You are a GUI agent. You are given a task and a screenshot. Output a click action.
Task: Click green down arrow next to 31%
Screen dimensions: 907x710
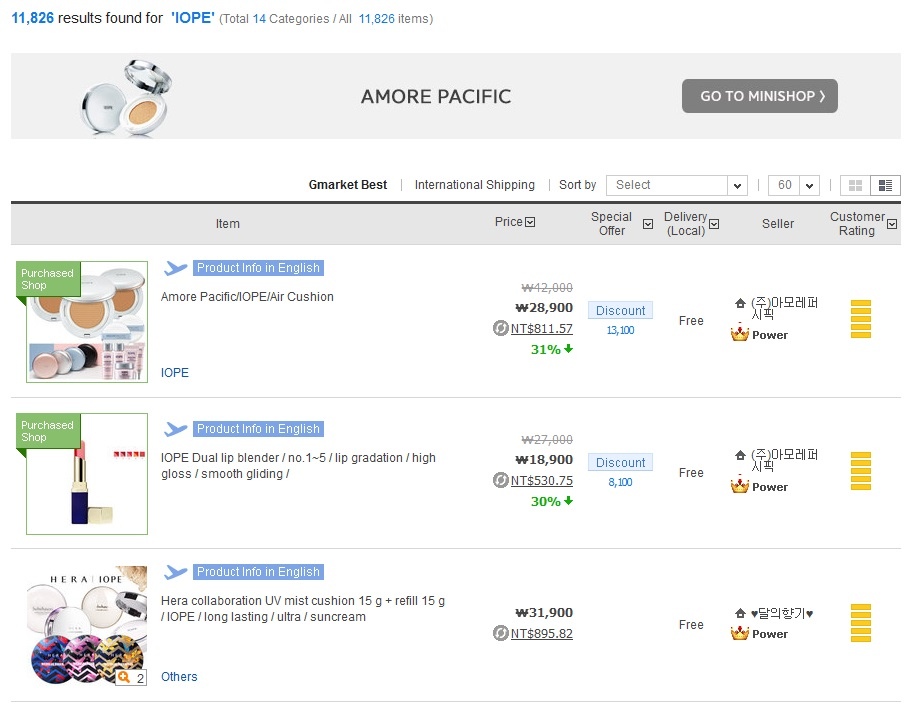569,348
